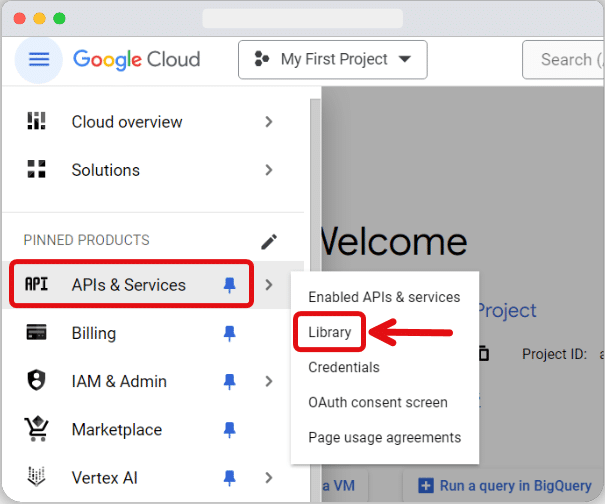The height and width of the screenshot is (504, 605).
Task: Click Run a query in BigQuery button
Action: (505, 485)
